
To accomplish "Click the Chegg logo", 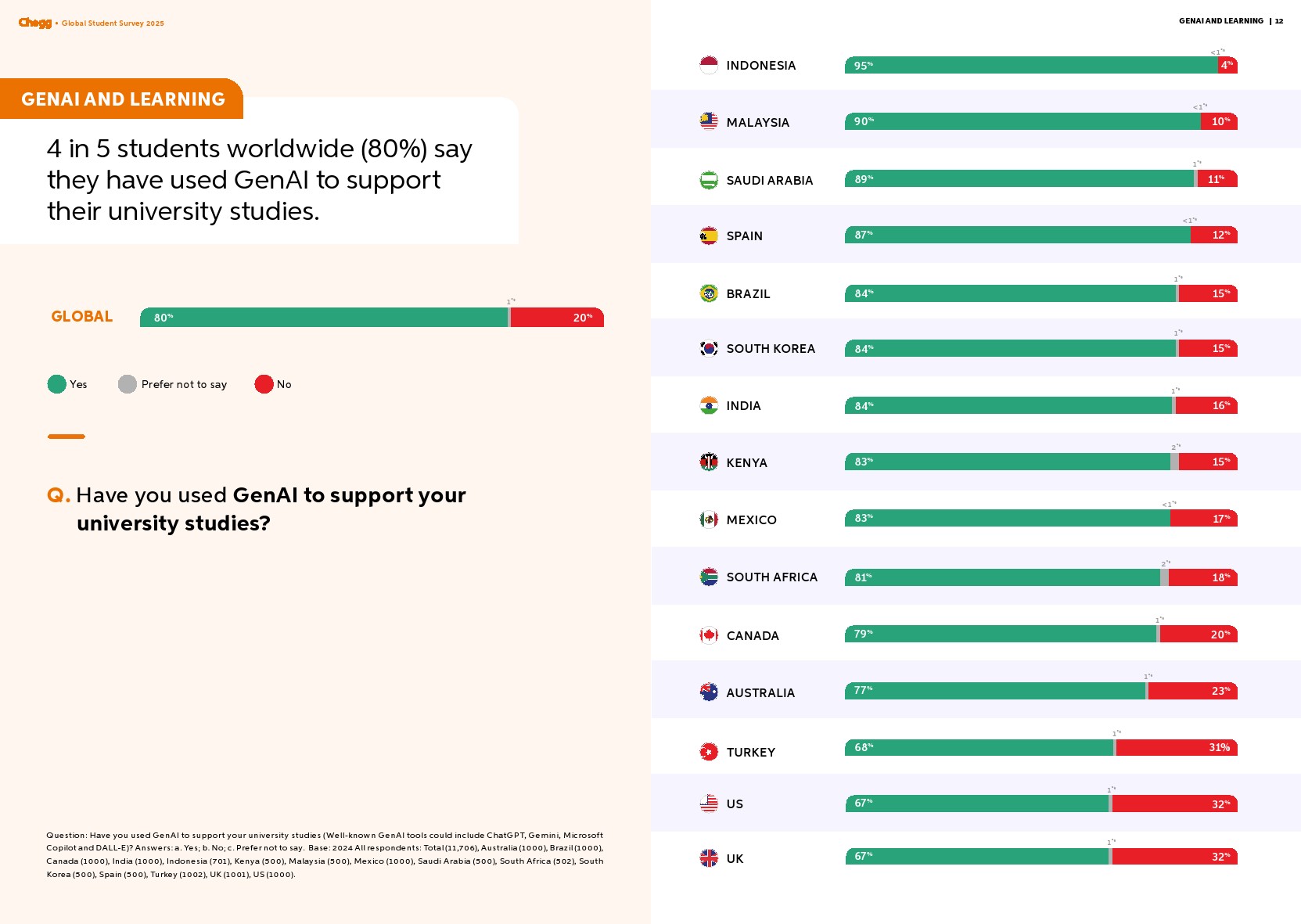I will [x=35, y=23].
